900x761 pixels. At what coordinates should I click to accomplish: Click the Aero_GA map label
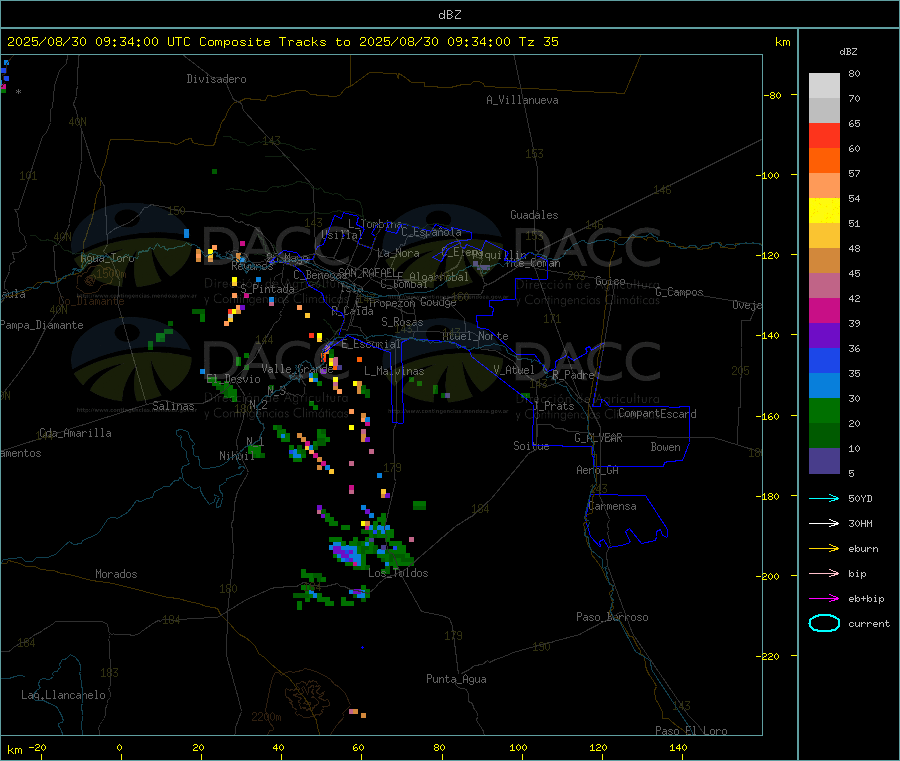[x=598, y=470]
